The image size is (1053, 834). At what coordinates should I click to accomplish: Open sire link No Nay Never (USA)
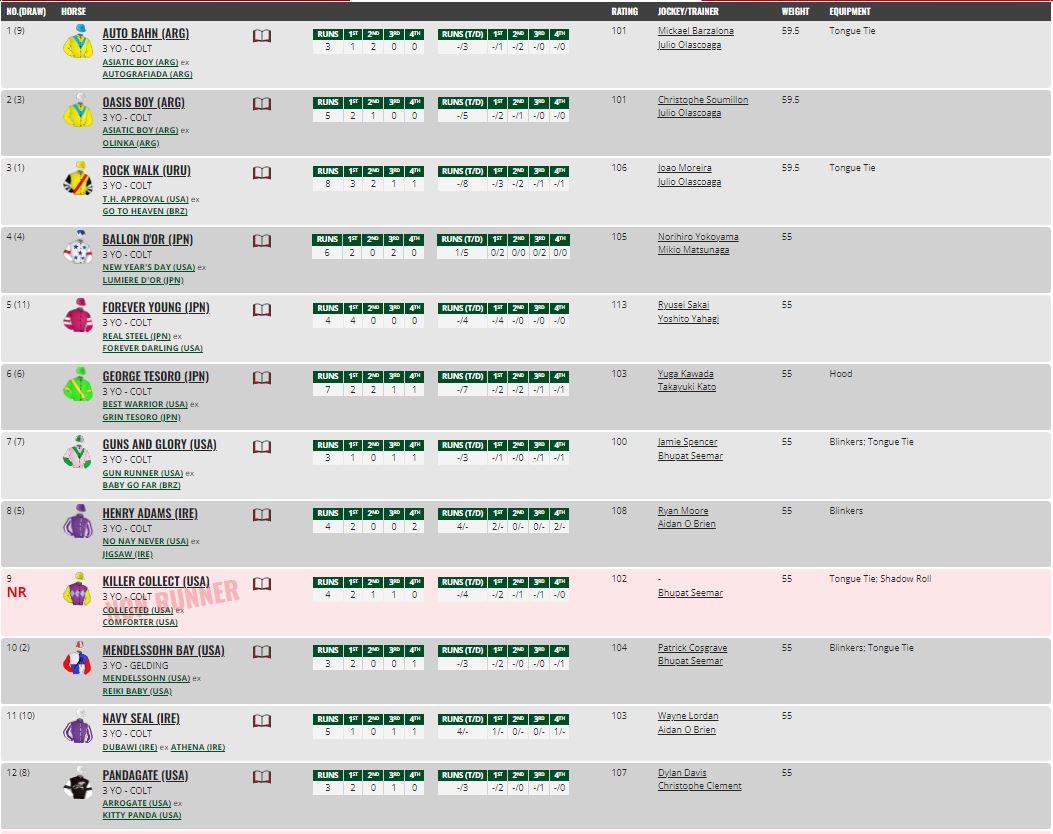pyautogui.click(x=145, y=541)
